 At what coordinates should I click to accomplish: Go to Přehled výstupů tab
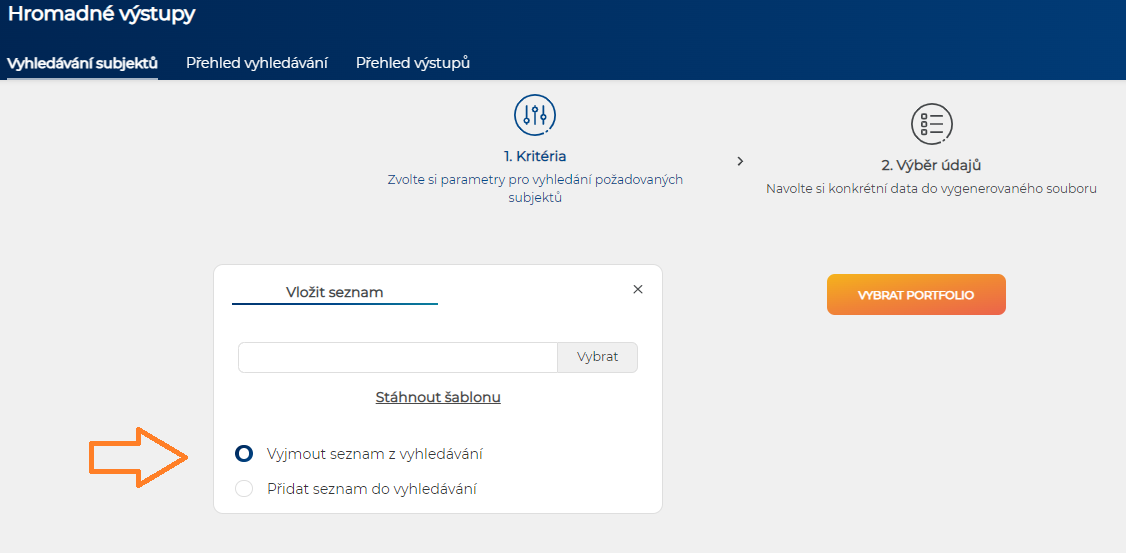413,63
